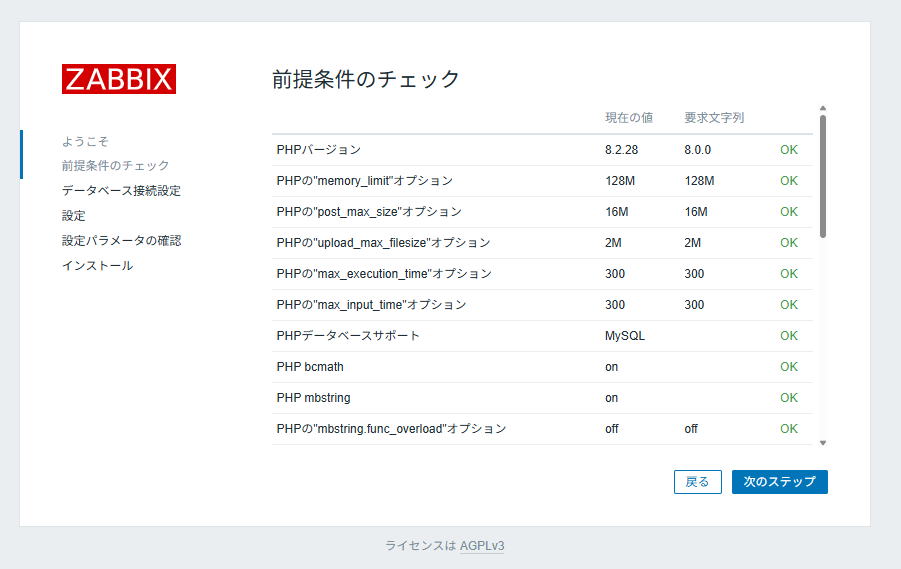Click OK status for PHP bcmath
Screen dimensions: 901x569
(789, 367)
